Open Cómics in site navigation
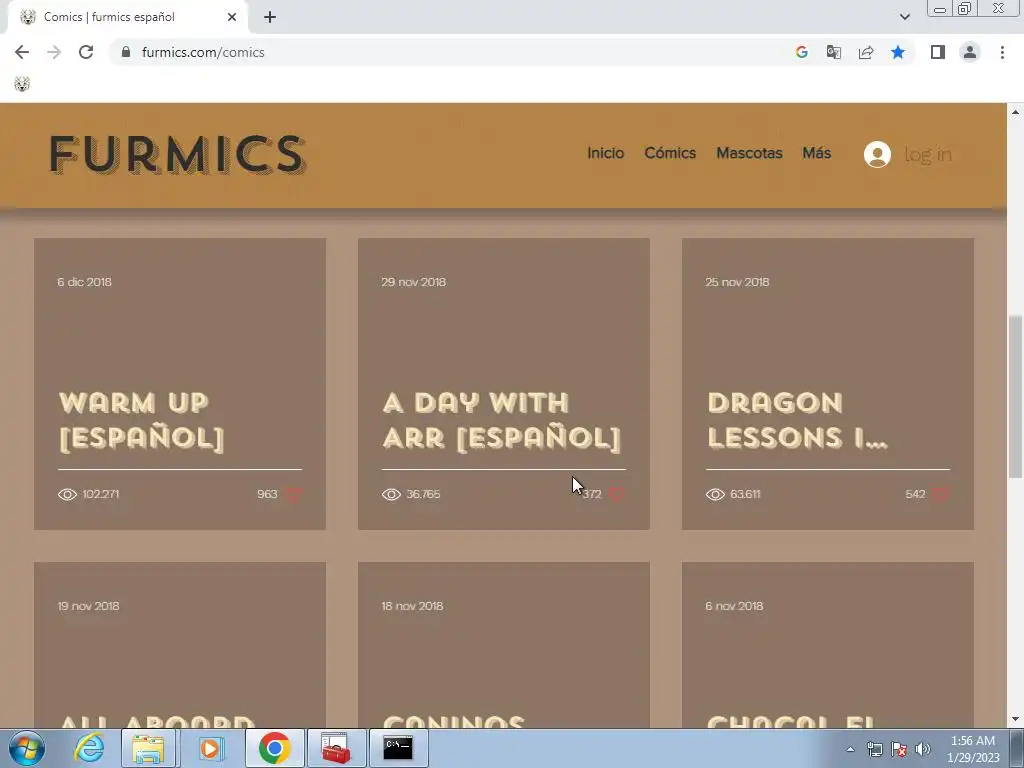Image resolution: width=1024 pixels, height=768 pixels. (x=670, y=153)
